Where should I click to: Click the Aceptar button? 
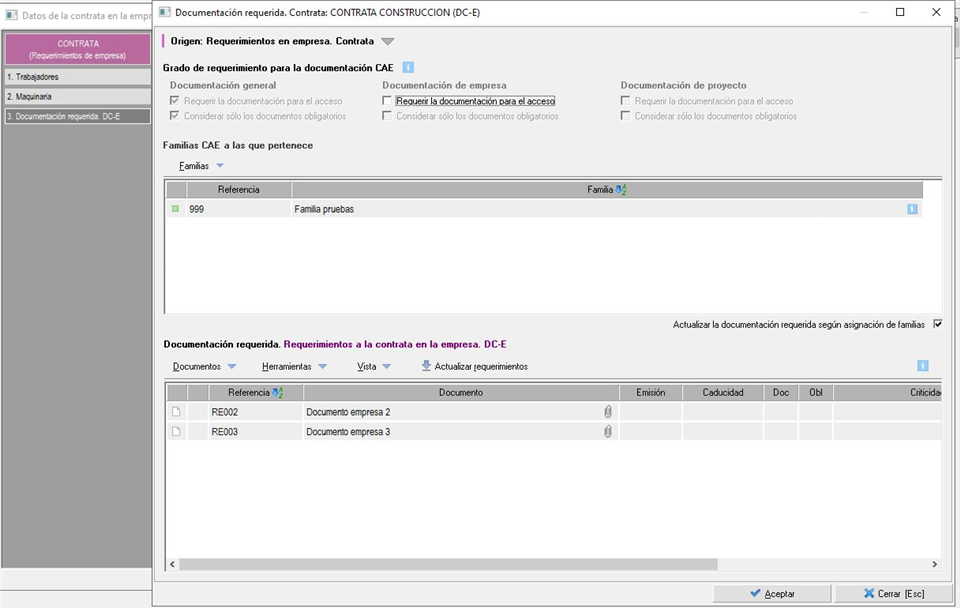[x=771, y=593]
